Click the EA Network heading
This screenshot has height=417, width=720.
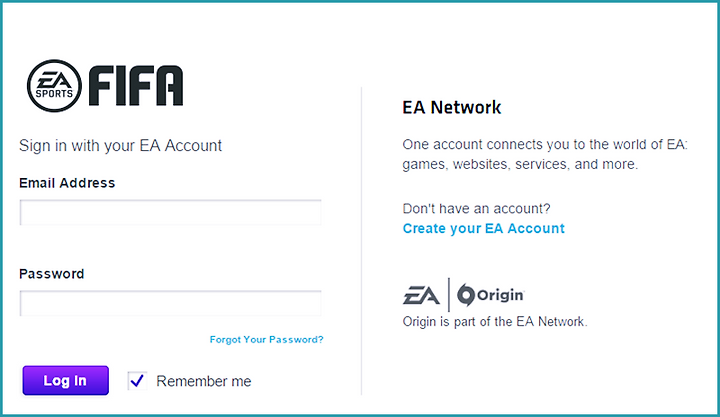[452, 107]
